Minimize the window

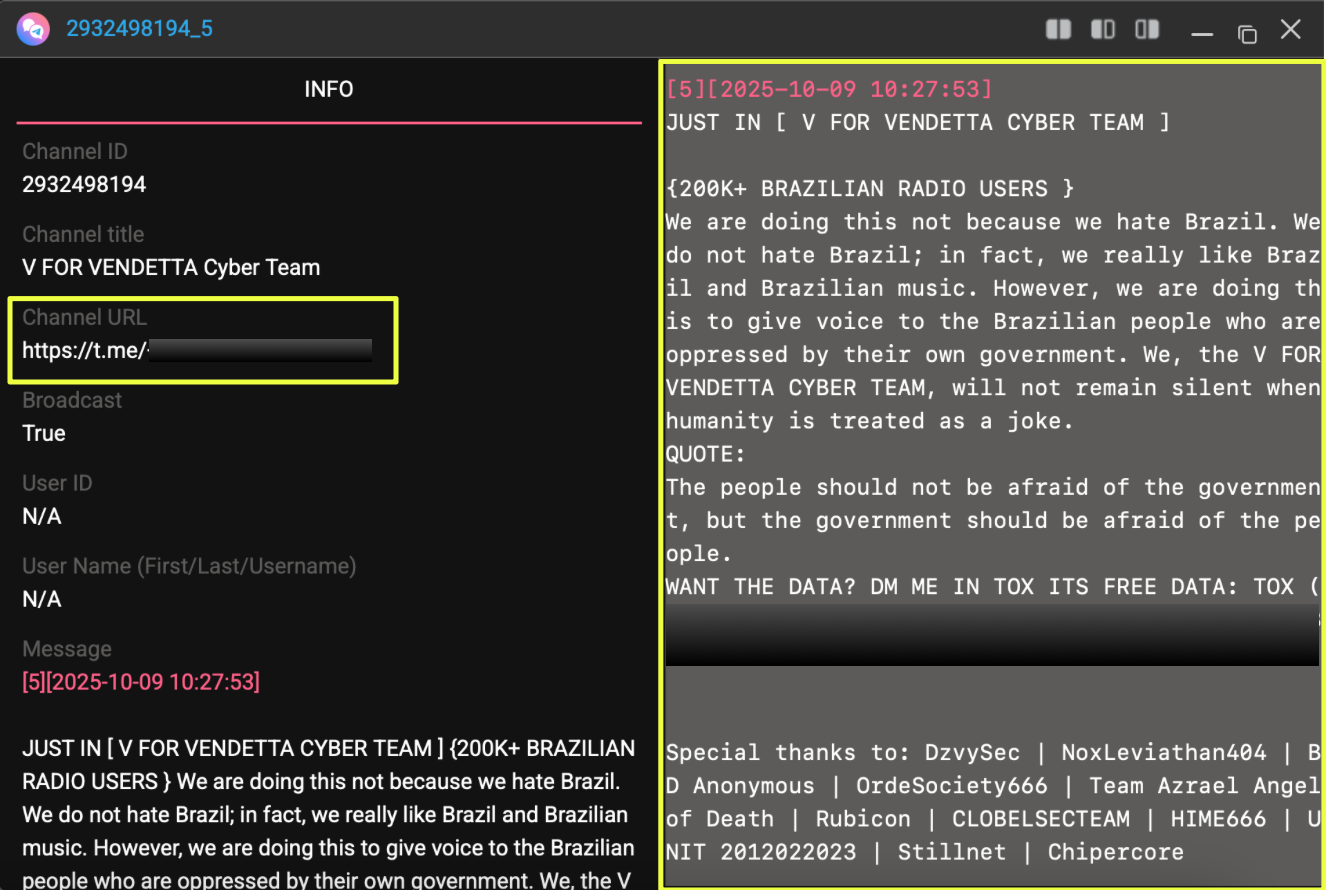(x=1202, y=33)
